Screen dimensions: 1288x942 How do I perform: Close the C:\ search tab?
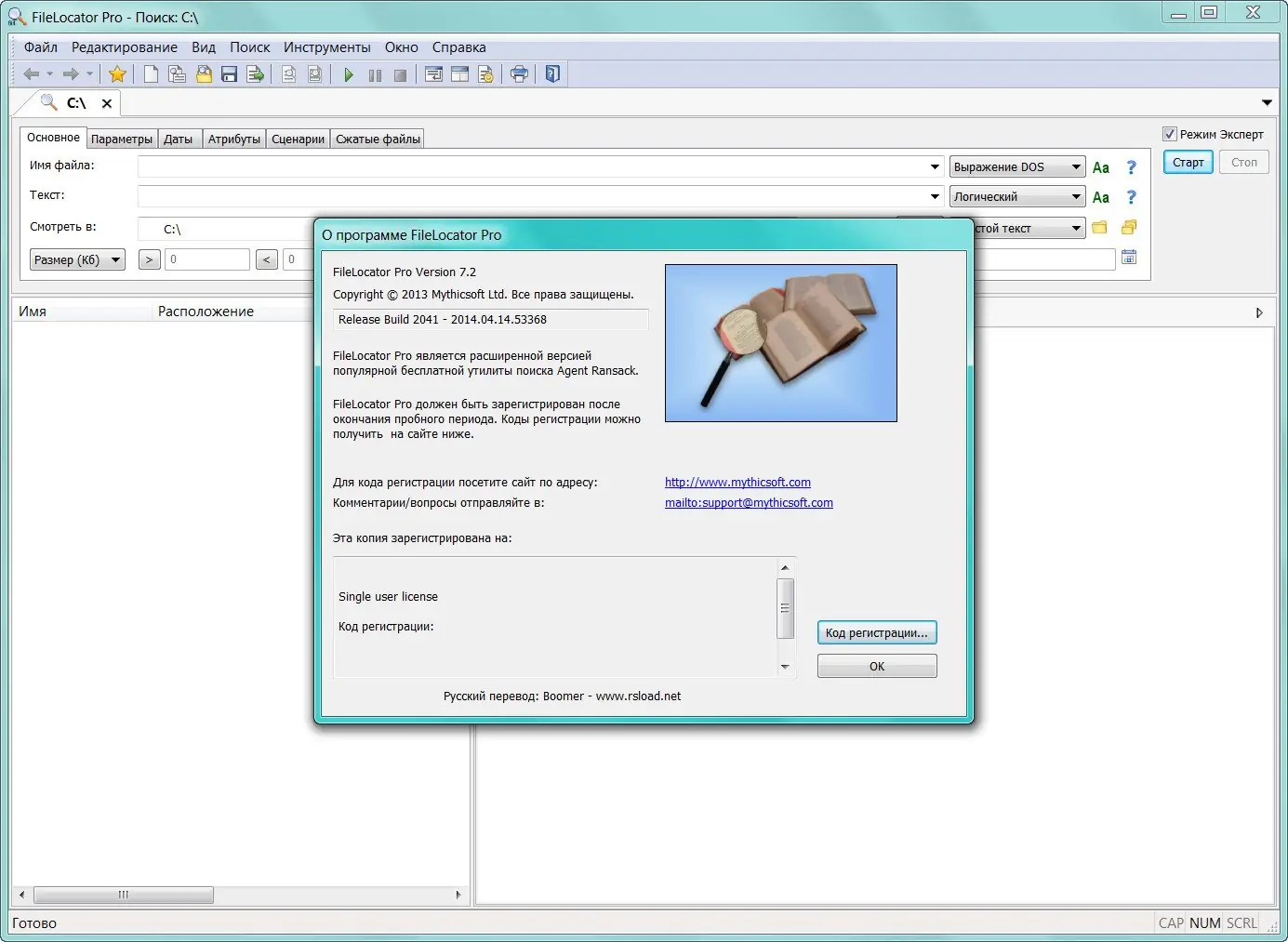point(107,103)
